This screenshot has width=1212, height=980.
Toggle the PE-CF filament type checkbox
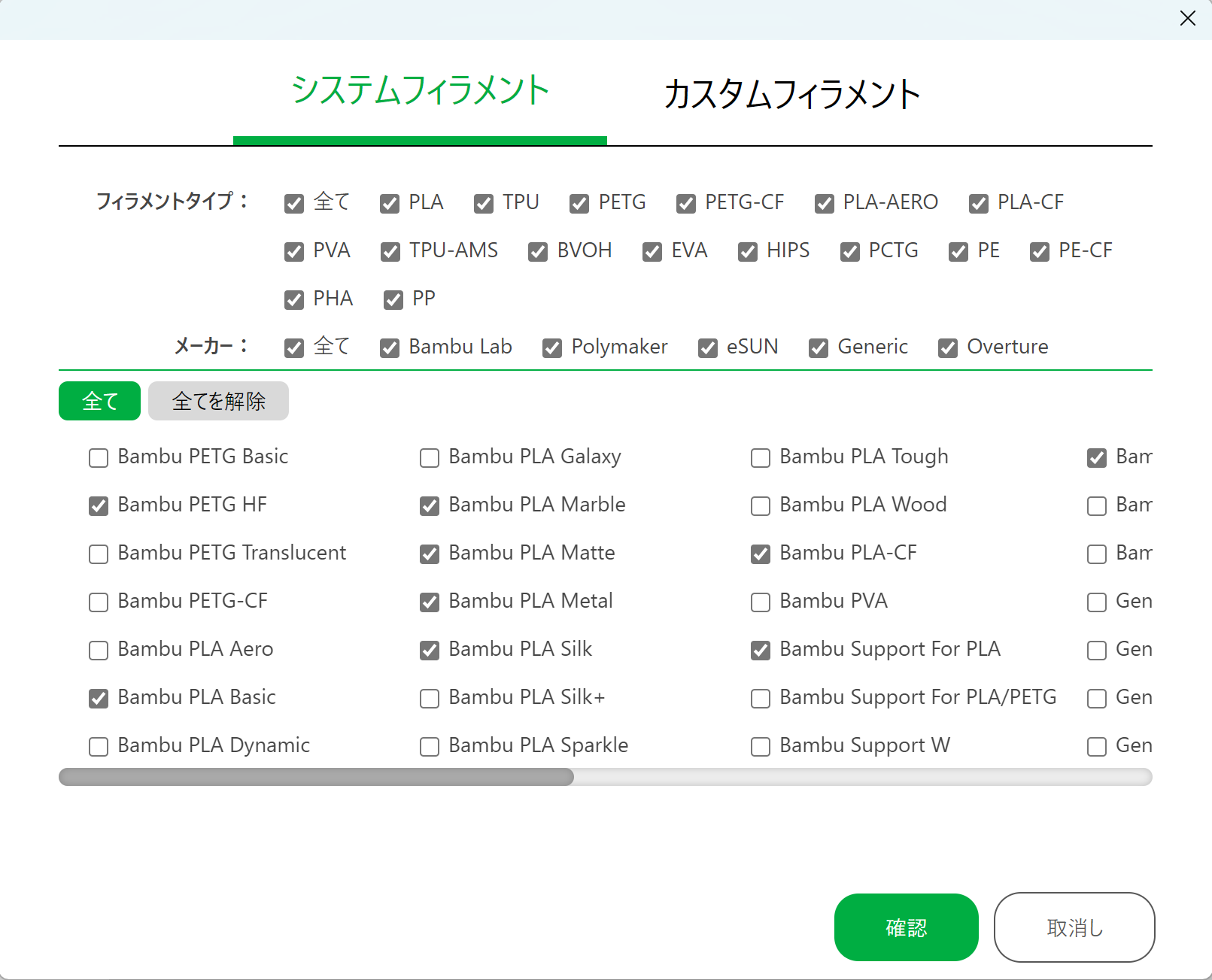[1040, 251]
